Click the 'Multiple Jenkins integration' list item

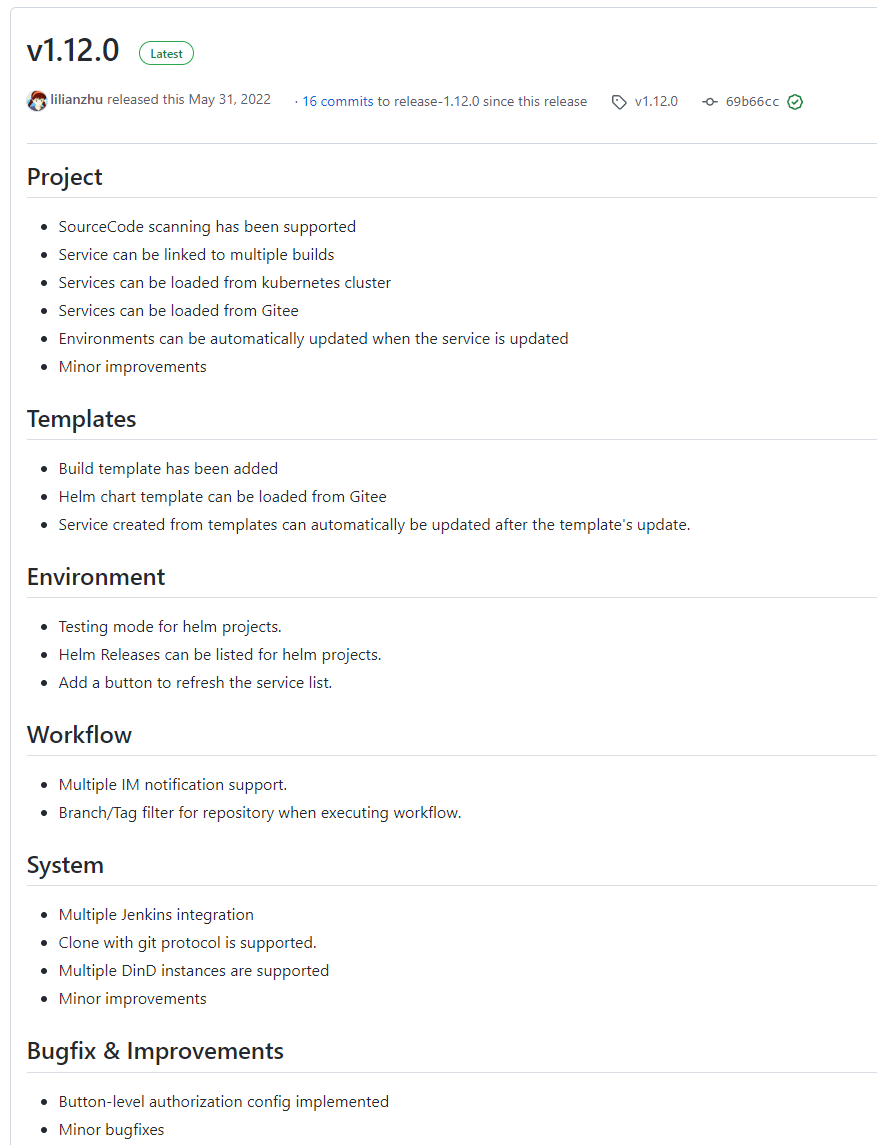pos(156,915)
